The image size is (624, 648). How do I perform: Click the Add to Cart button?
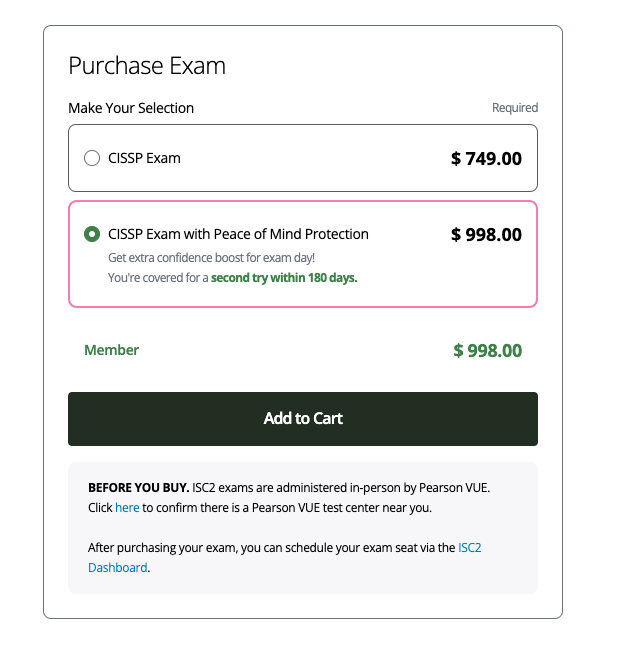pos(302,419)
